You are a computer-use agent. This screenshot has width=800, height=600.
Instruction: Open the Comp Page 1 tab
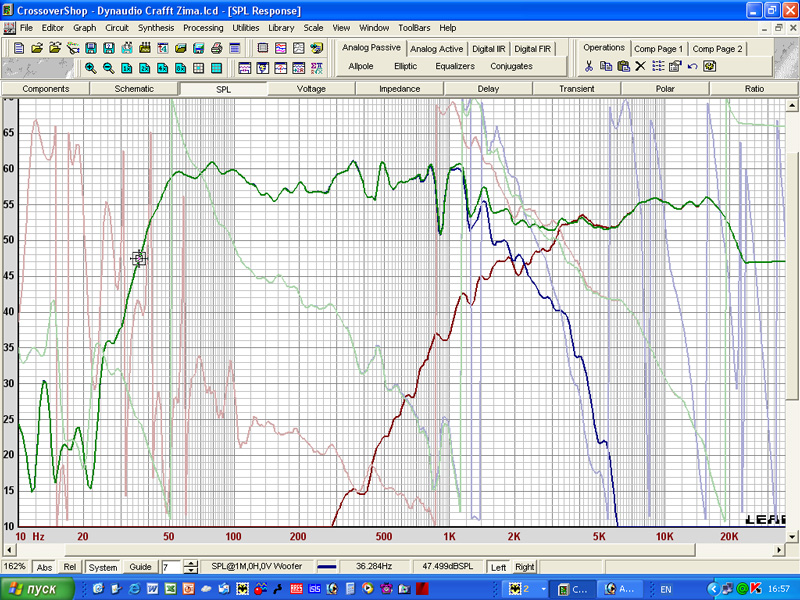pyautogui.click(x=658, y=49)
